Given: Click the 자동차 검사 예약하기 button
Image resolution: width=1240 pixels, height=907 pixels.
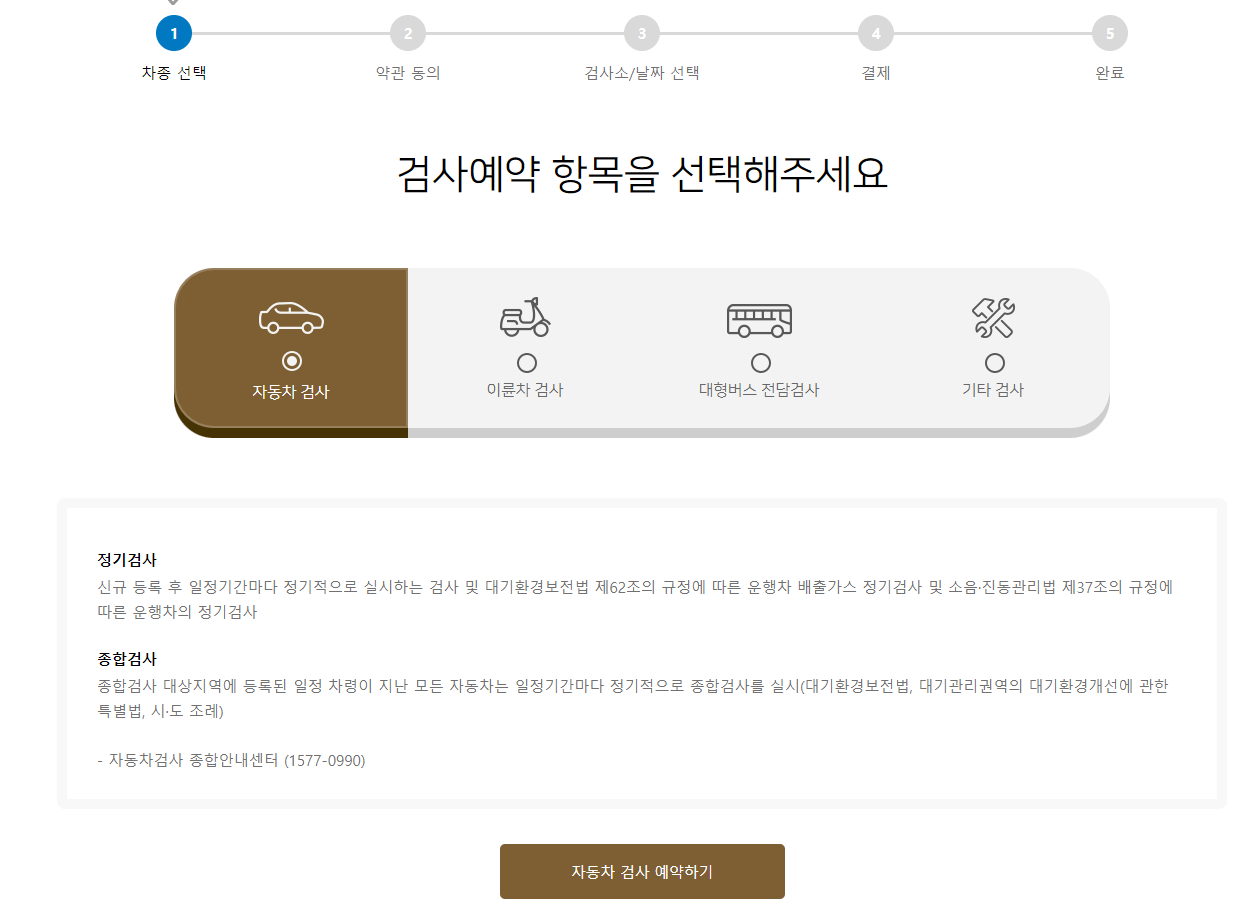Looking at the screenshot, I should click(641, 871).
